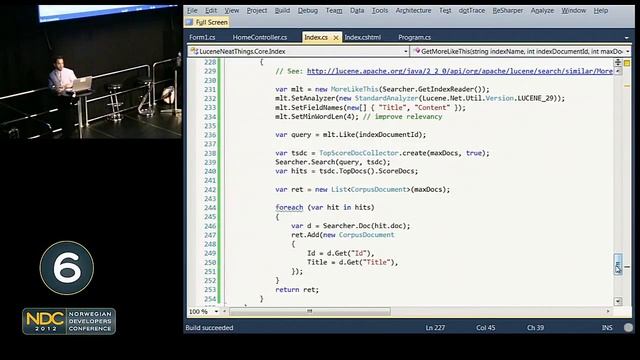Open the document tabs overflow dropdown
Image resolution: width=640 pixels, height=360 pixels.
(x=627, y=38)
